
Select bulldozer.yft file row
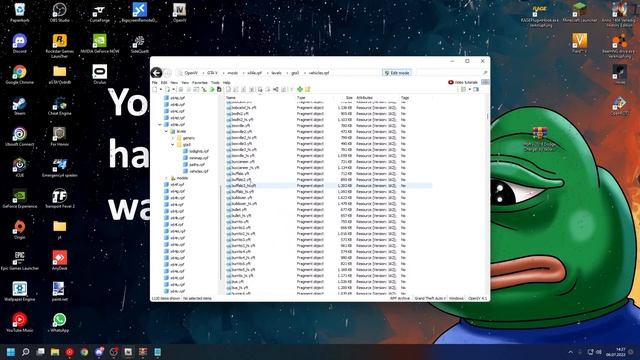pos(329,198)
